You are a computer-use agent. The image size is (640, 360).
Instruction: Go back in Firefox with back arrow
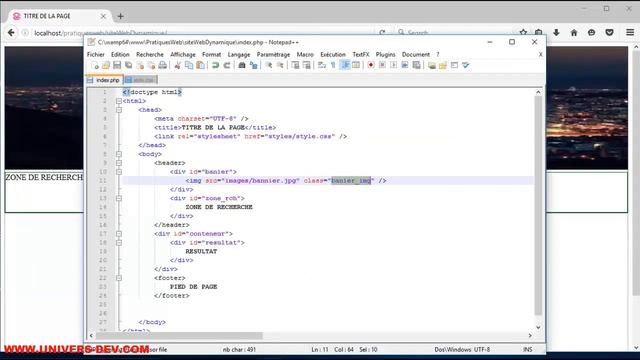click(x=11, y=33)
